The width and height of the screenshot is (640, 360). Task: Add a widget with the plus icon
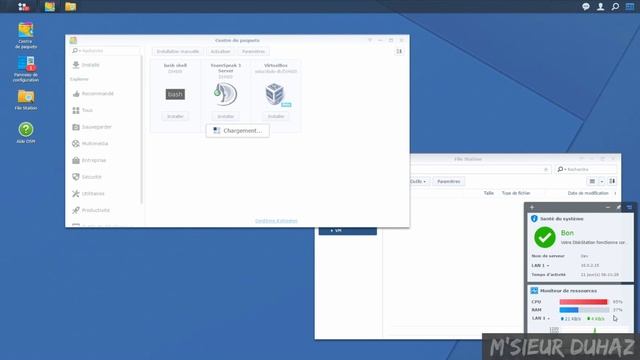[x=531, y=207]
